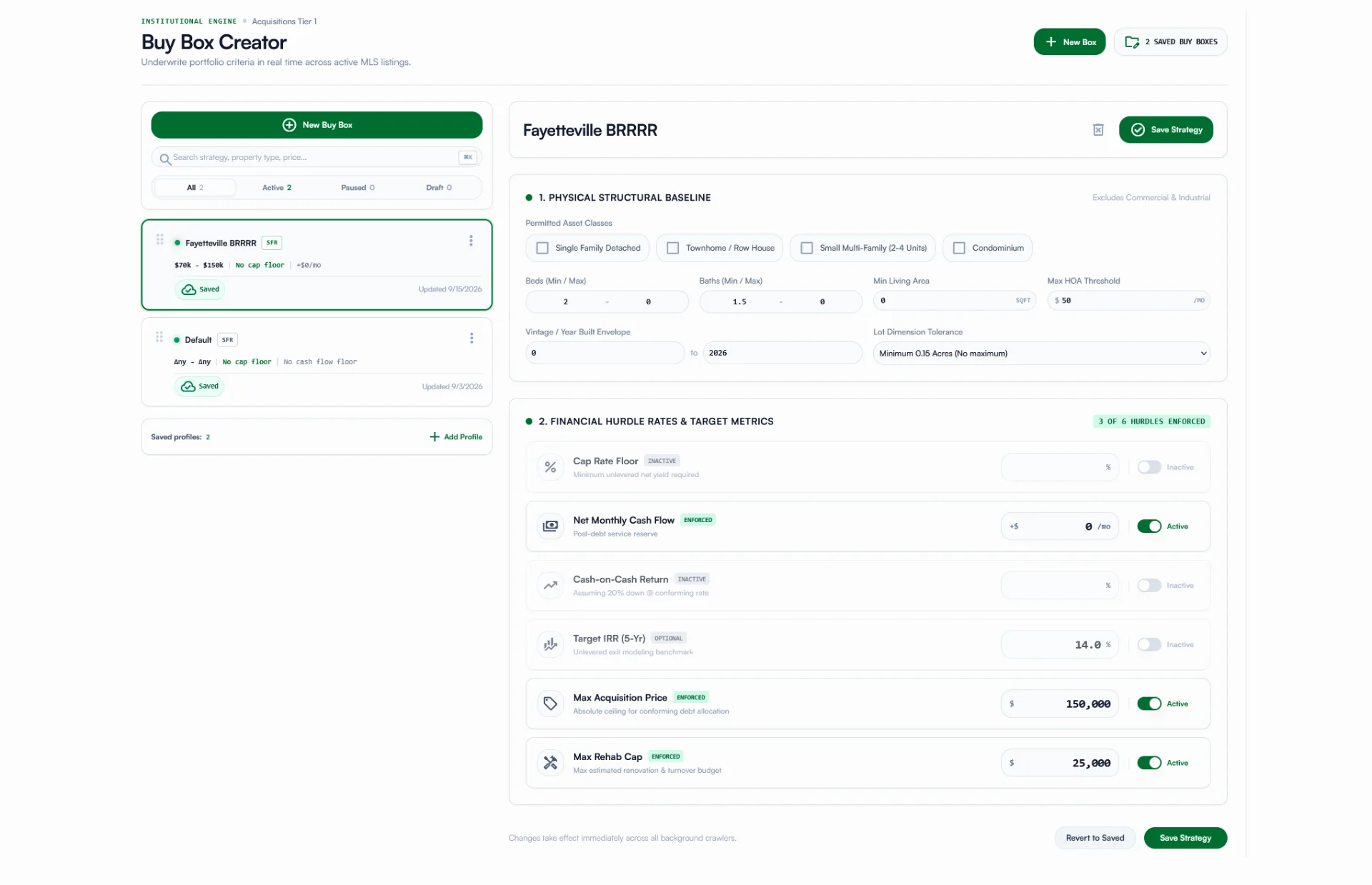Viewport: 1372px width, 885px height.
Task: Open kebab menu for Fayetteville BRRRR card
Action: 471,241
